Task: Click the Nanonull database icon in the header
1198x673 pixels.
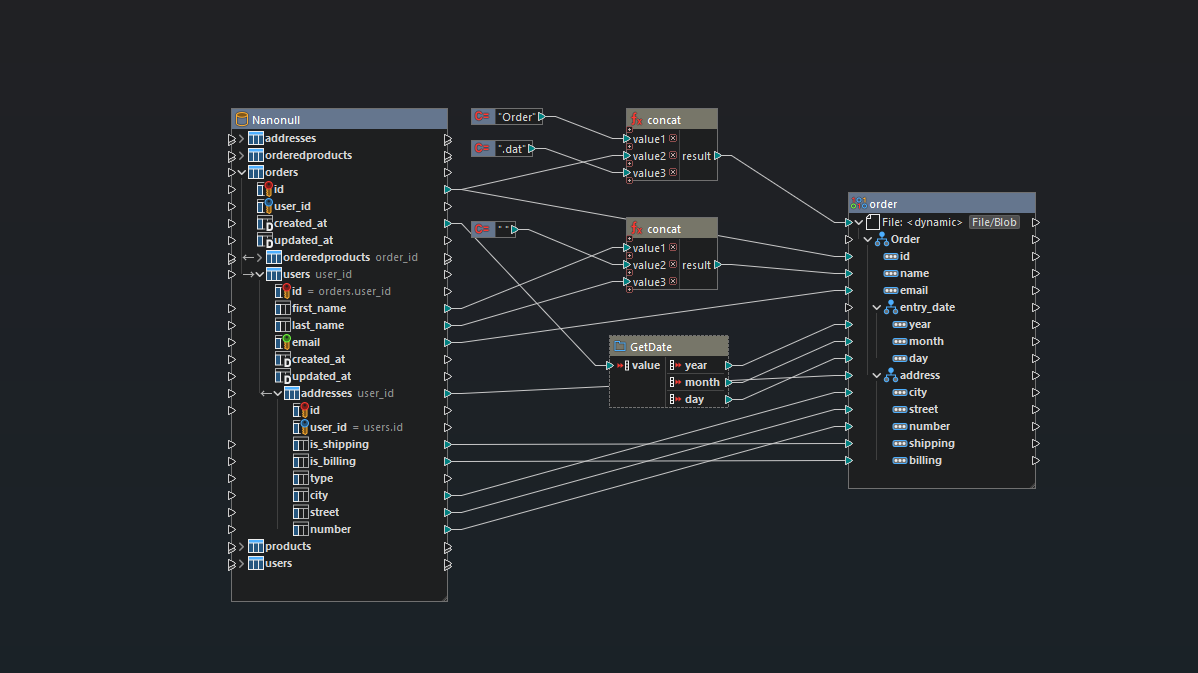Action: pos(241,119)
